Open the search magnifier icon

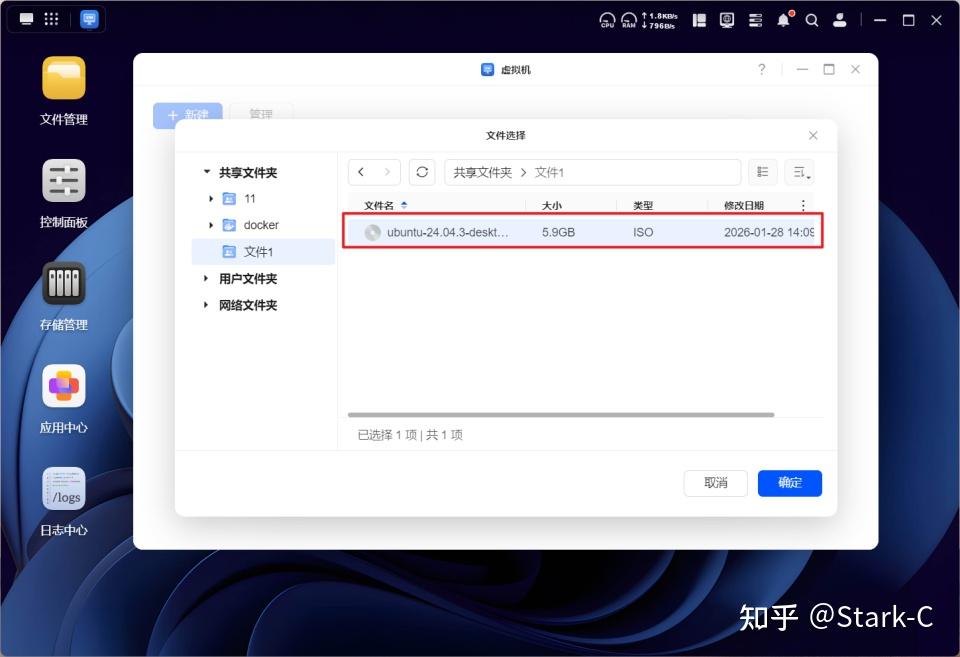tap(812, 20)
